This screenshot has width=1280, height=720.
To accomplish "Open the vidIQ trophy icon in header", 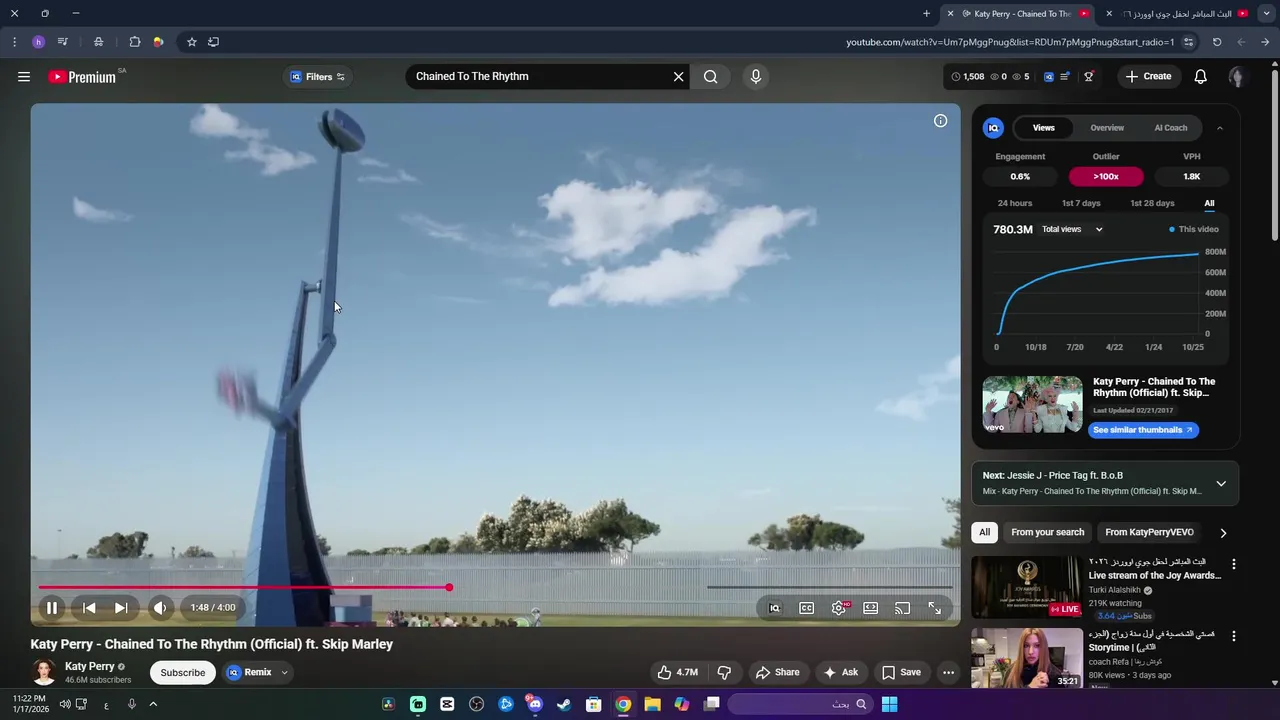I will coord(1089,76).
